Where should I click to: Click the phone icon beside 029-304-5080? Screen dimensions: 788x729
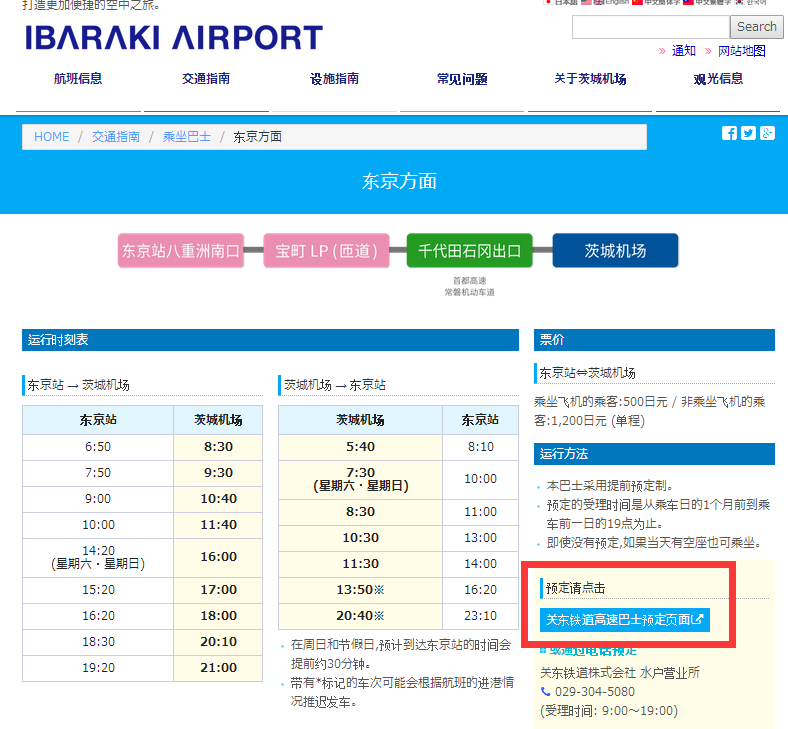click(546, 691)
